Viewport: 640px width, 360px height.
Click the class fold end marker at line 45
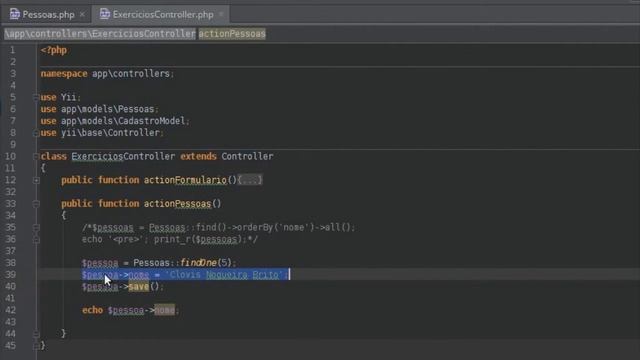(x=36, y=346)
